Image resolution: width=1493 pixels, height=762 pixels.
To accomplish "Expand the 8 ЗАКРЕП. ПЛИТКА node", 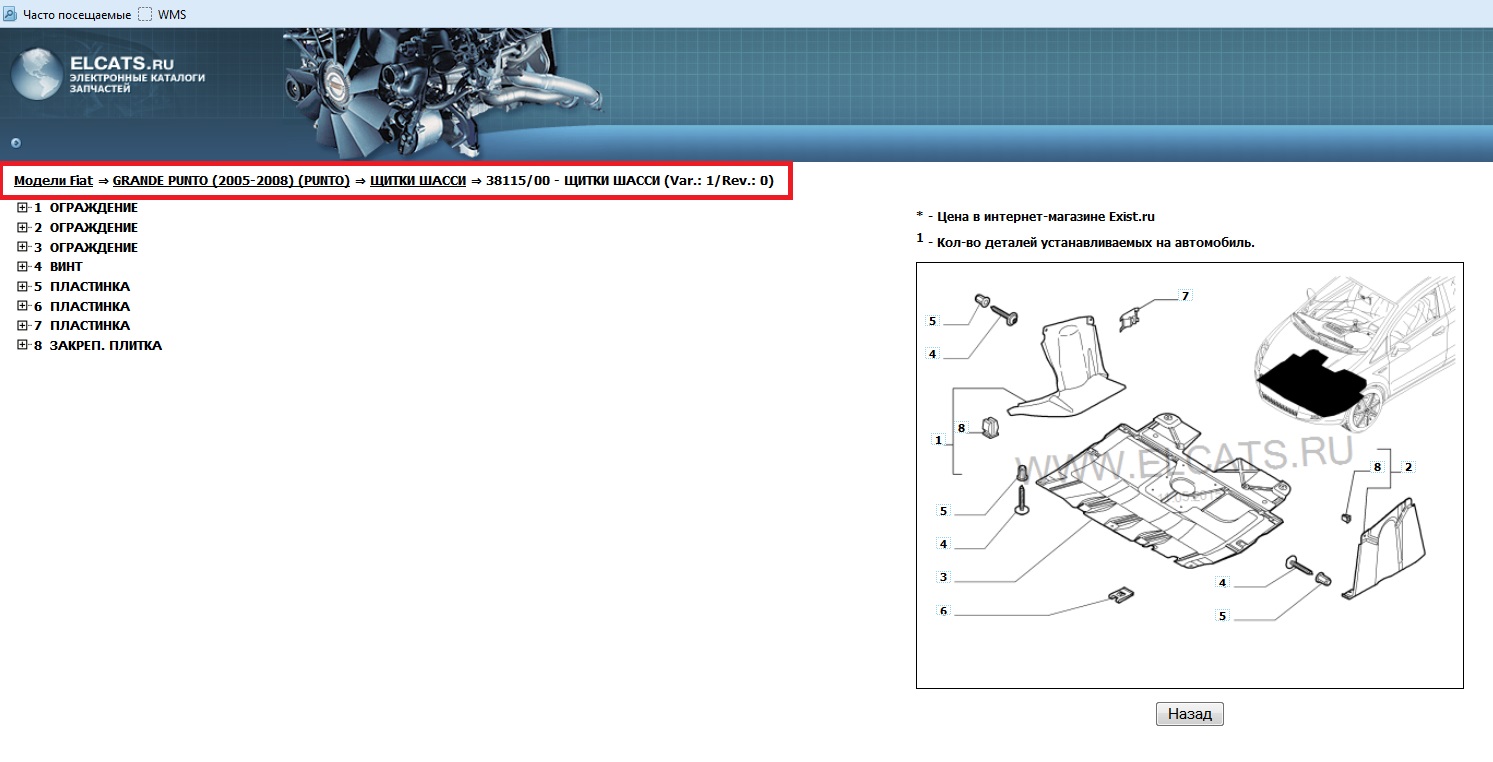I will [22, 345].
